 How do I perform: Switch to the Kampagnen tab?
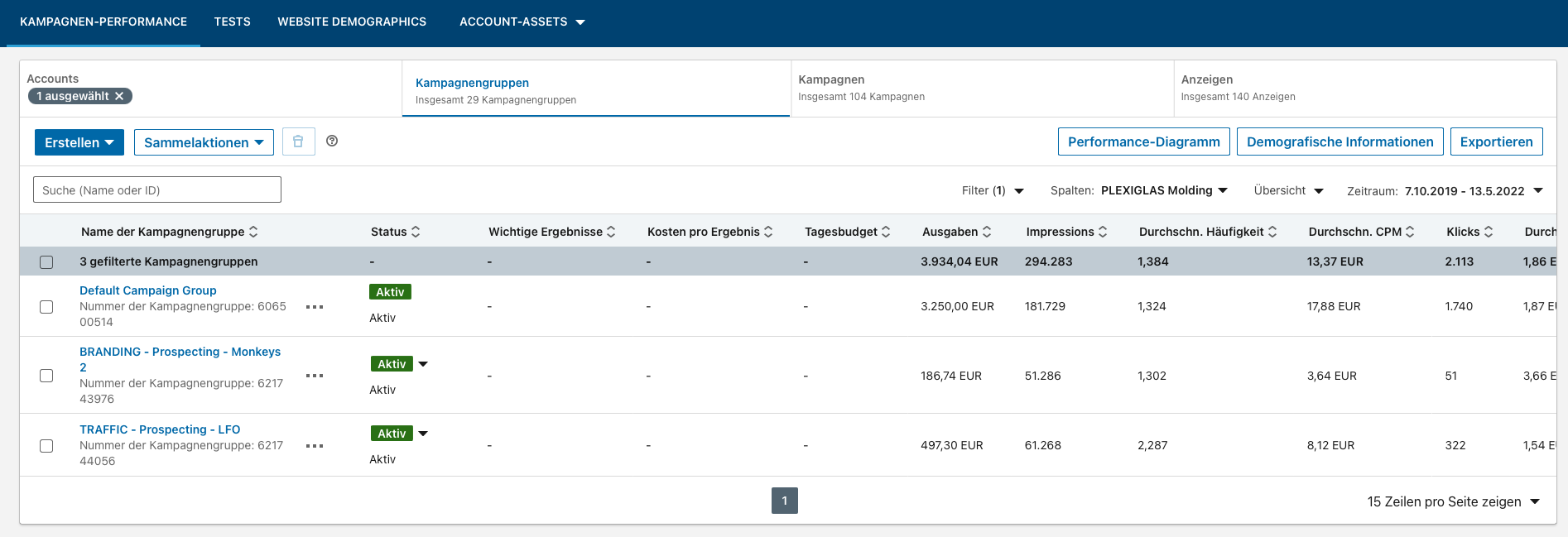[982, 89]
